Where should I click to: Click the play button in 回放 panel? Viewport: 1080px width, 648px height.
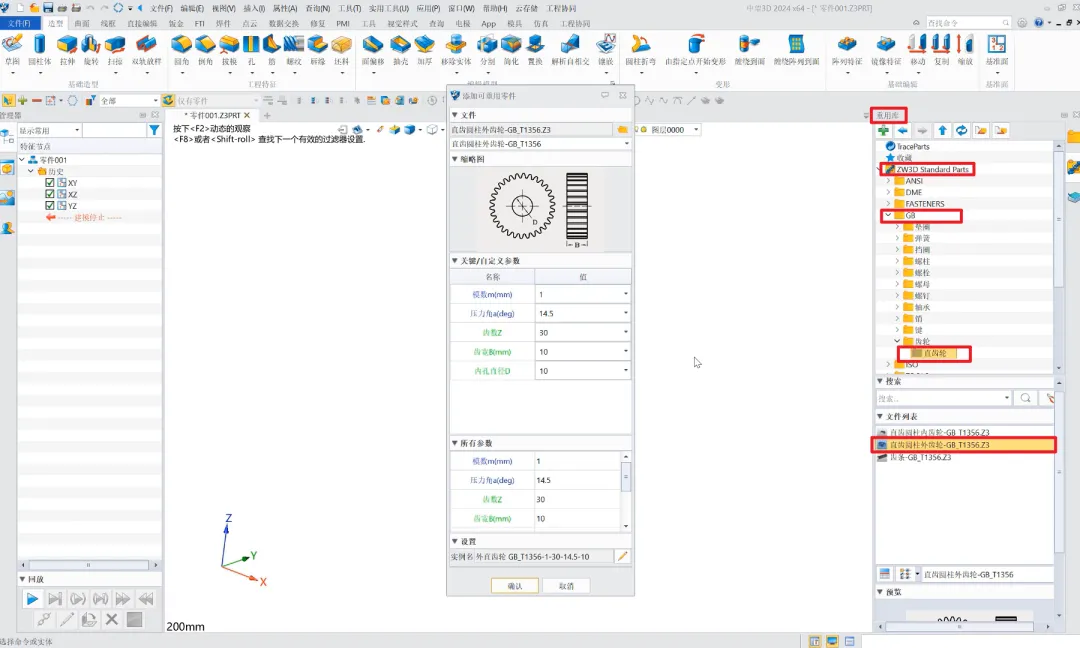point(32,599)
